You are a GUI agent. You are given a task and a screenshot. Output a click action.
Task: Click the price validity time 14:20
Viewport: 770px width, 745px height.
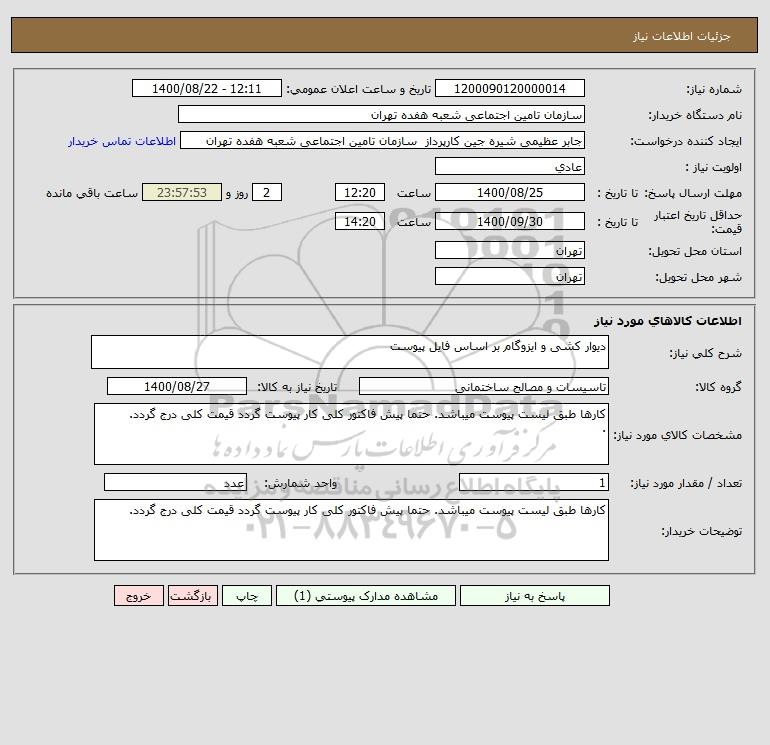(x=359, y=221)
